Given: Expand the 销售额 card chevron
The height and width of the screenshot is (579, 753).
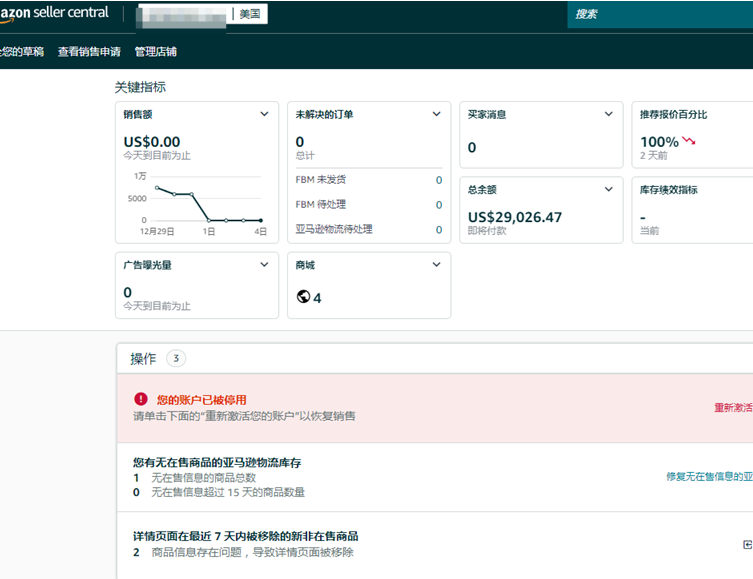Looking at the screenshot, I should (x=264, y=114).
